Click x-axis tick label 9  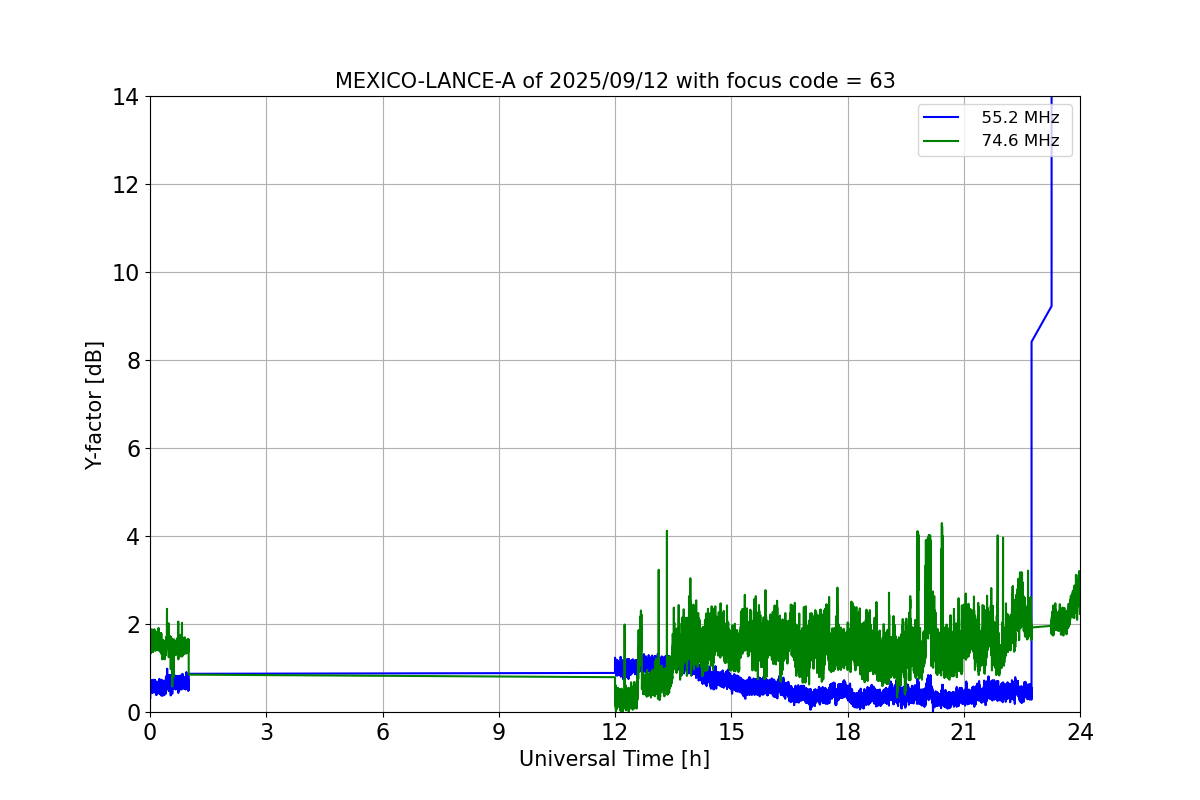click(x=499, y=732)
